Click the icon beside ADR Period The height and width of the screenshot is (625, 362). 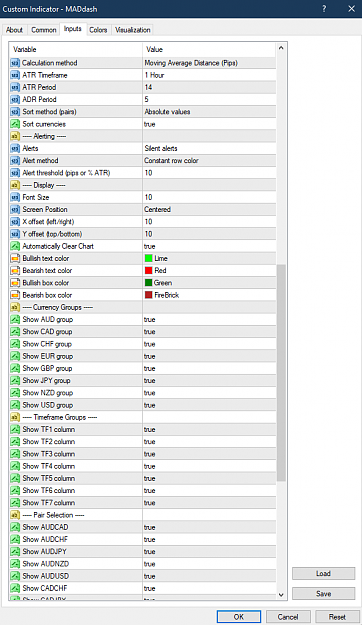(15, 100)
